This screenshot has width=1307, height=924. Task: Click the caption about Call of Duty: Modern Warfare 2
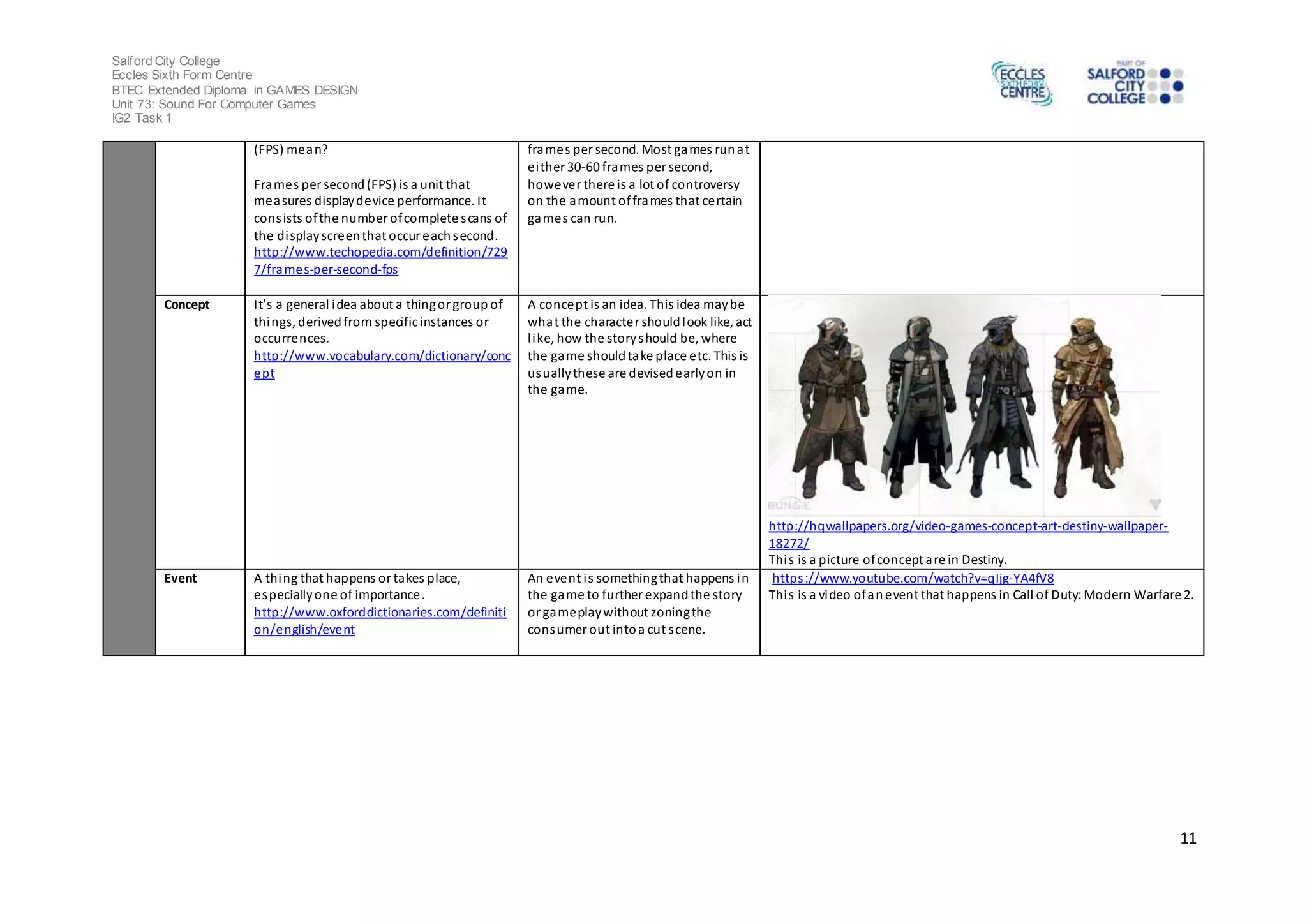click(x=981, y=595)
